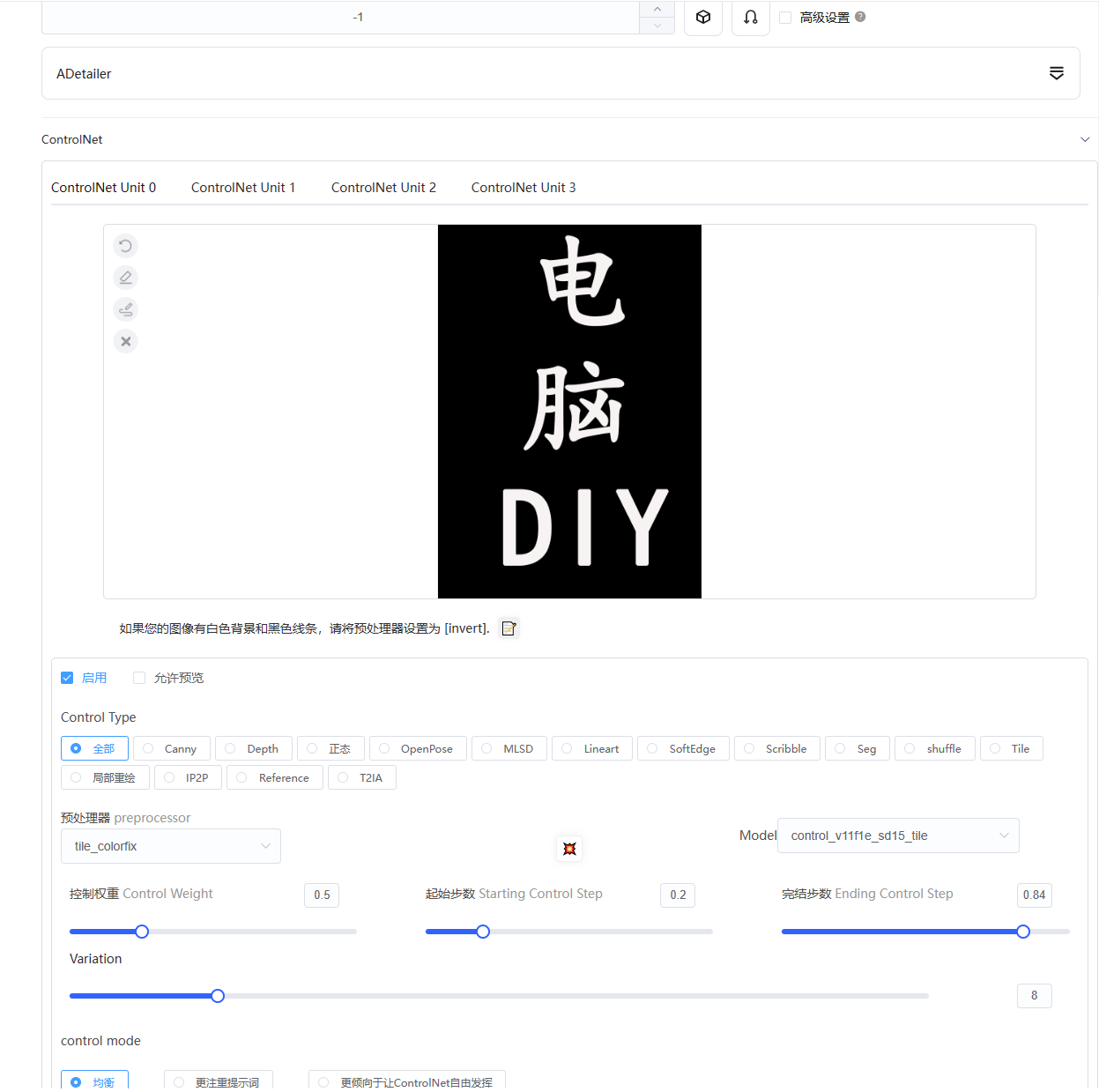This screenshot has width=1099, height=1092.
Task: Select the shuffle control type
Action: coord(935,748)
